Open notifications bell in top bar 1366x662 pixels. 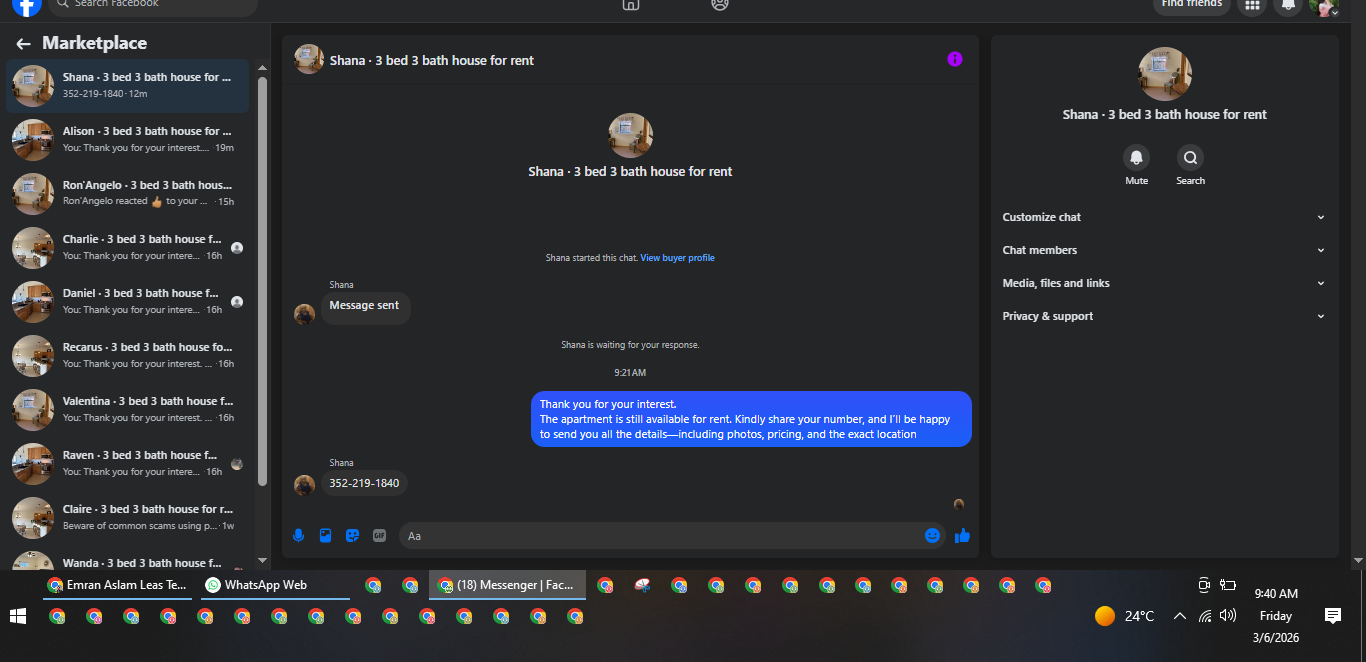click(1288, 5)
